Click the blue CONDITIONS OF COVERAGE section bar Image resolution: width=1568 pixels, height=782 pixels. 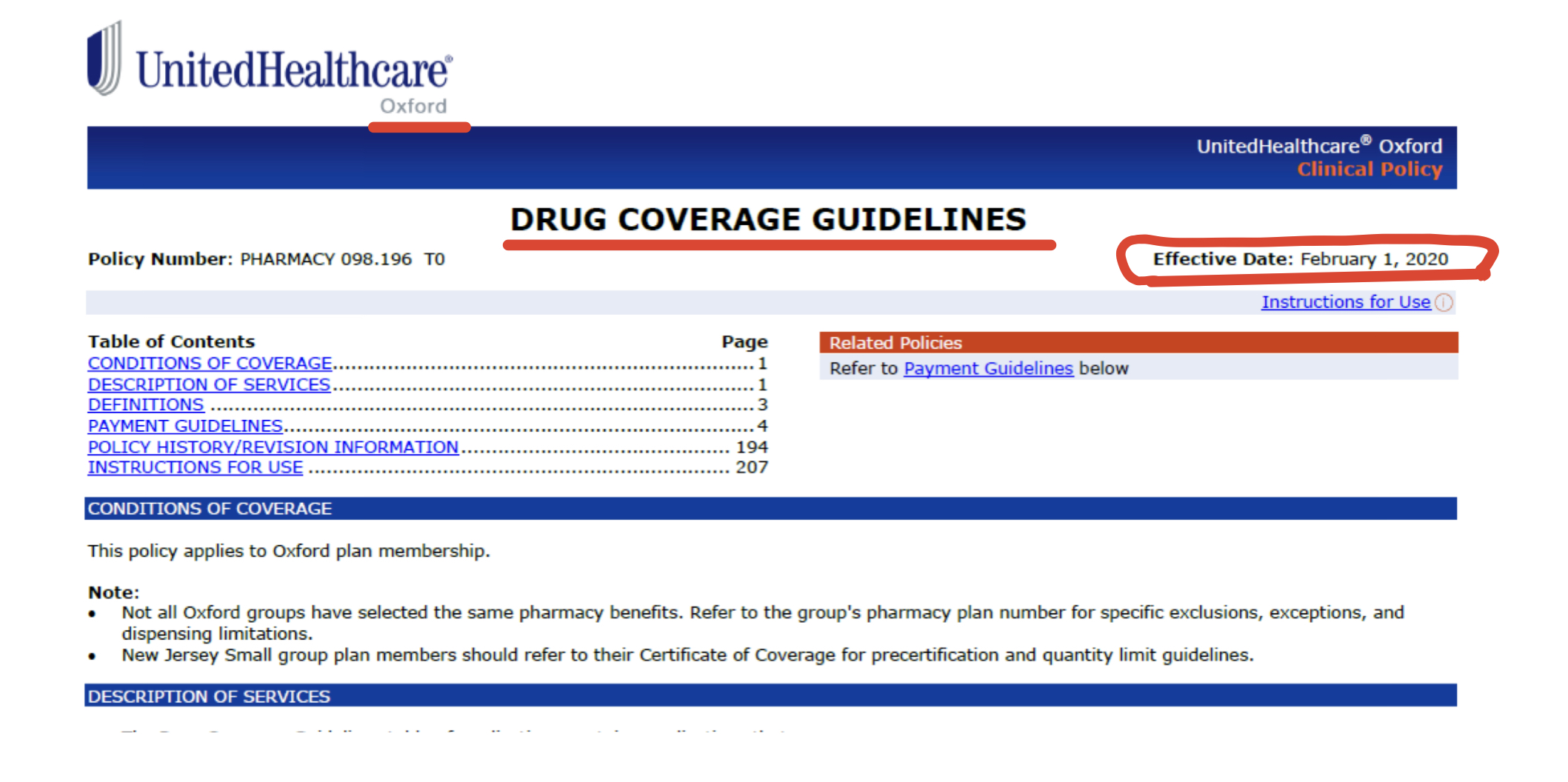tap(770, 509)
